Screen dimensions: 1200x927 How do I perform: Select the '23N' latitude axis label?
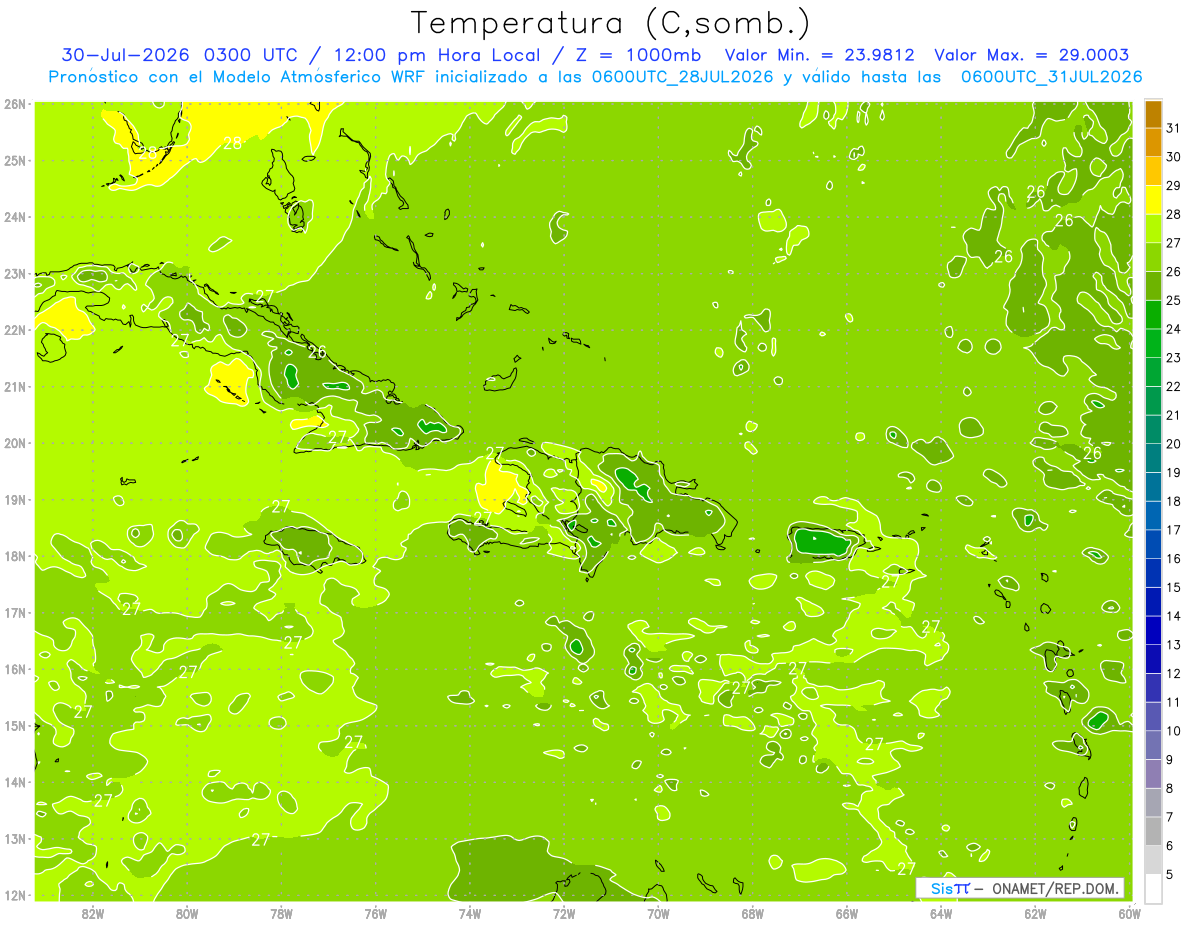[x=14, y=274]
